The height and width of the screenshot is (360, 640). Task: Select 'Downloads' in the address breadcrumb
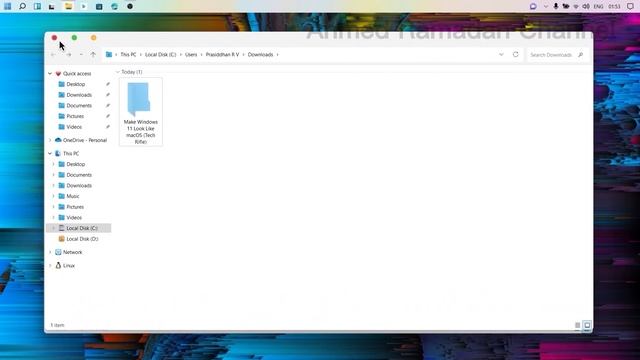click(x=260, y=54)
